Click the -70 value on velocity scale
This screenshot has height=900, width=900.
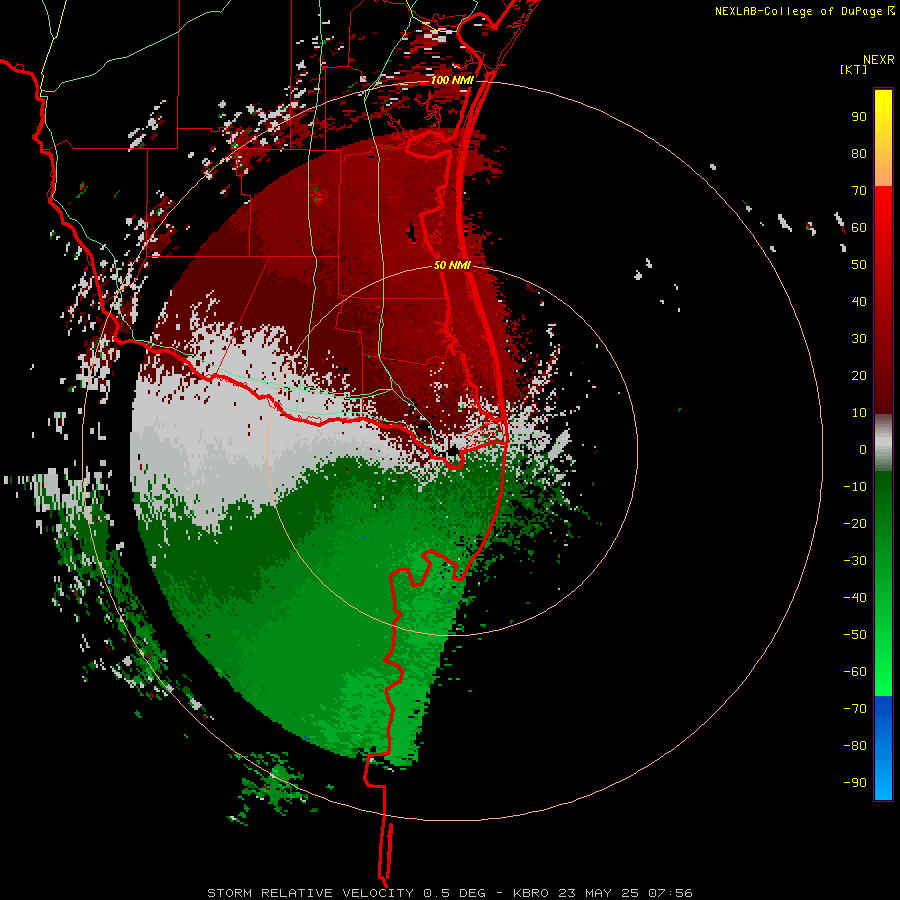(x=855, y=709)
